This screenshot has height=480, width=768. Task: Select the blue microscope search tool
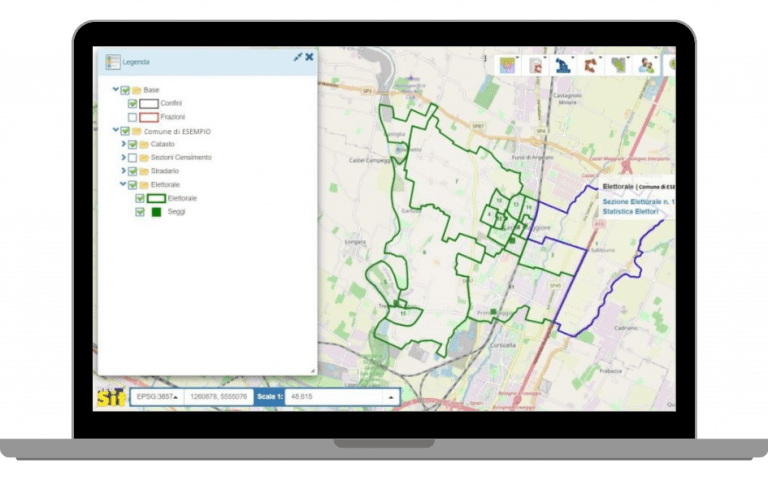(x=563, y=64)
